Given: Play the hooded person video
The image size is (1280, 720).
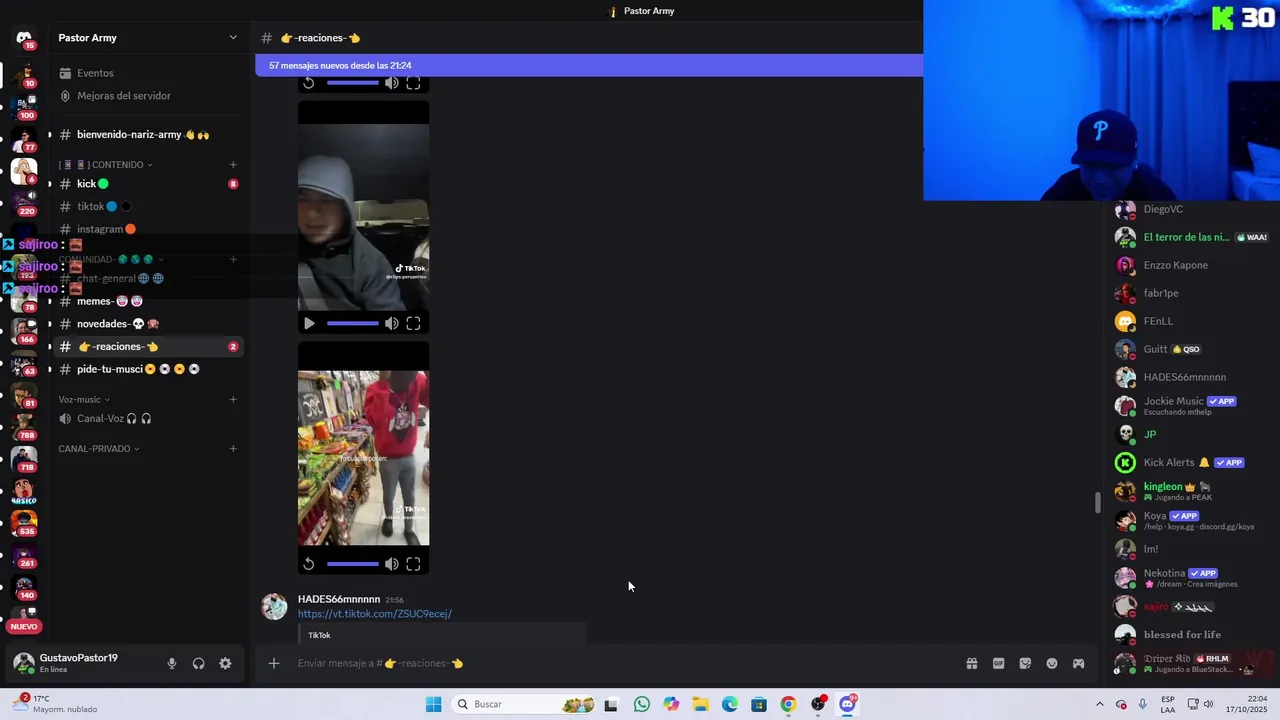Looking at the screenshot, I should 309,323.
